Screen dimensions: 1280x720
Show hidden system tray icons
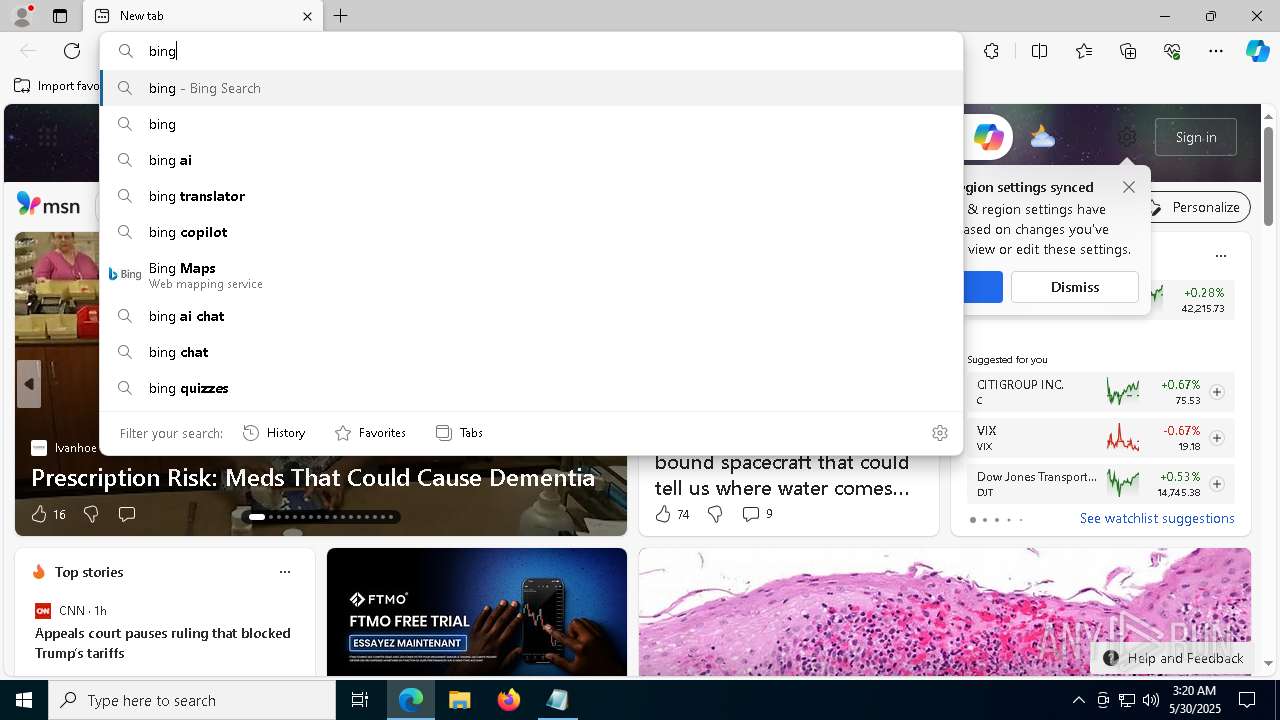[x=1079, y=700]
